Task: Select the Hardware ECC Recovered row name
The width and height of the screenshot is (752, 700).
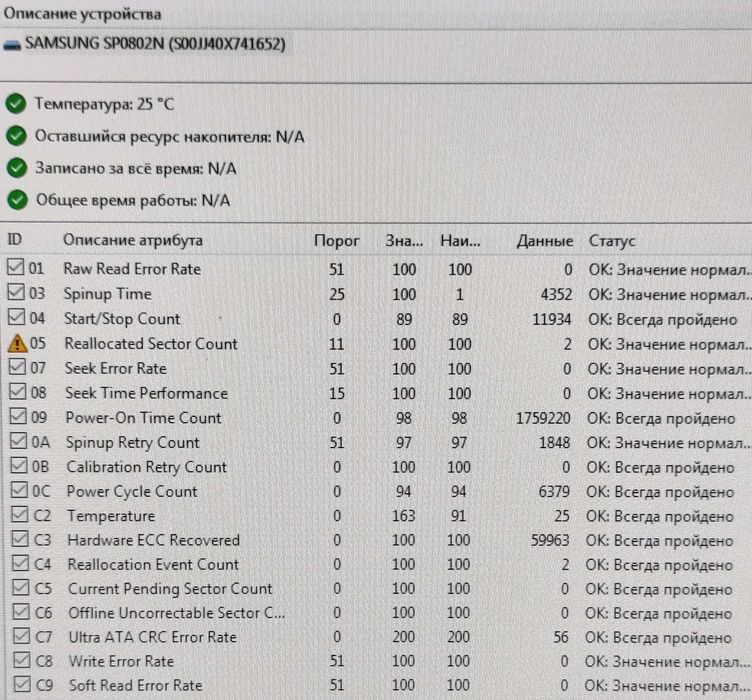Action: coord(153,540)
